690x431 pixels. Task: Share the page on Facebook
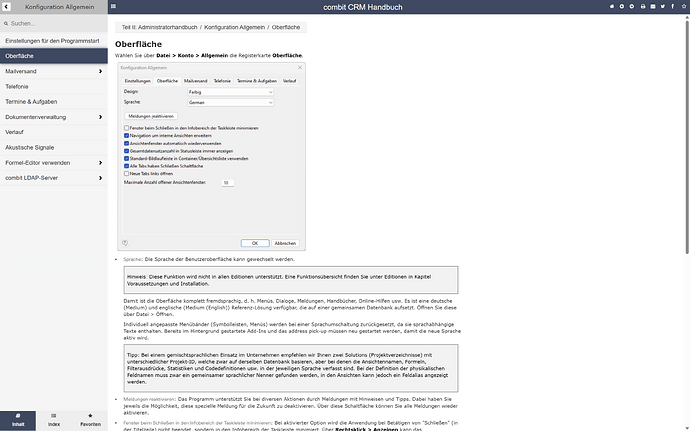pyautogui.click(x=672, y=7)
